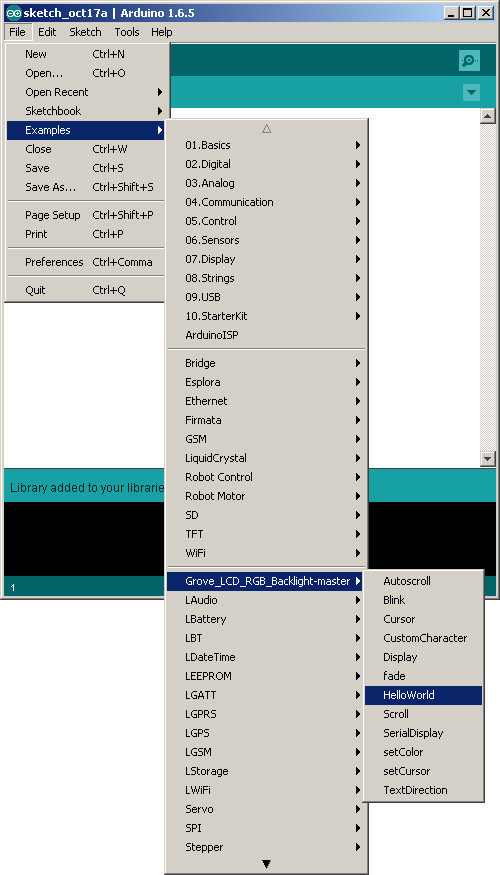
Task: Expand 01.Basics examples
Action: [266, 145]
